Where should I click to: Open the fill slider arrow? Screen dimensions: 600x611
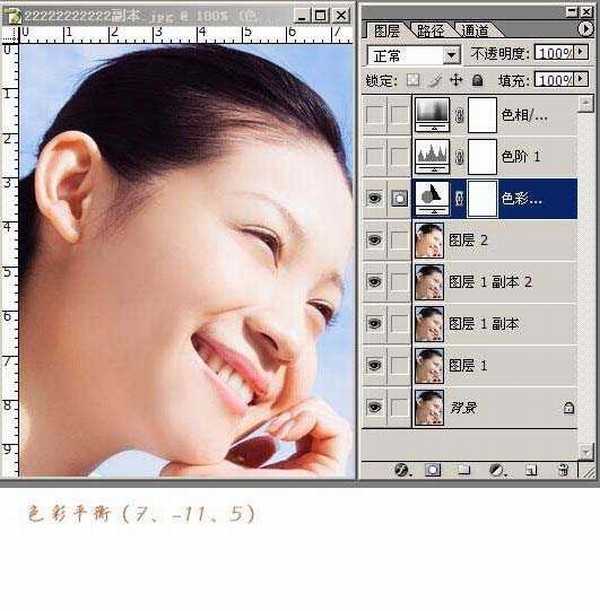tap(581, 79)
